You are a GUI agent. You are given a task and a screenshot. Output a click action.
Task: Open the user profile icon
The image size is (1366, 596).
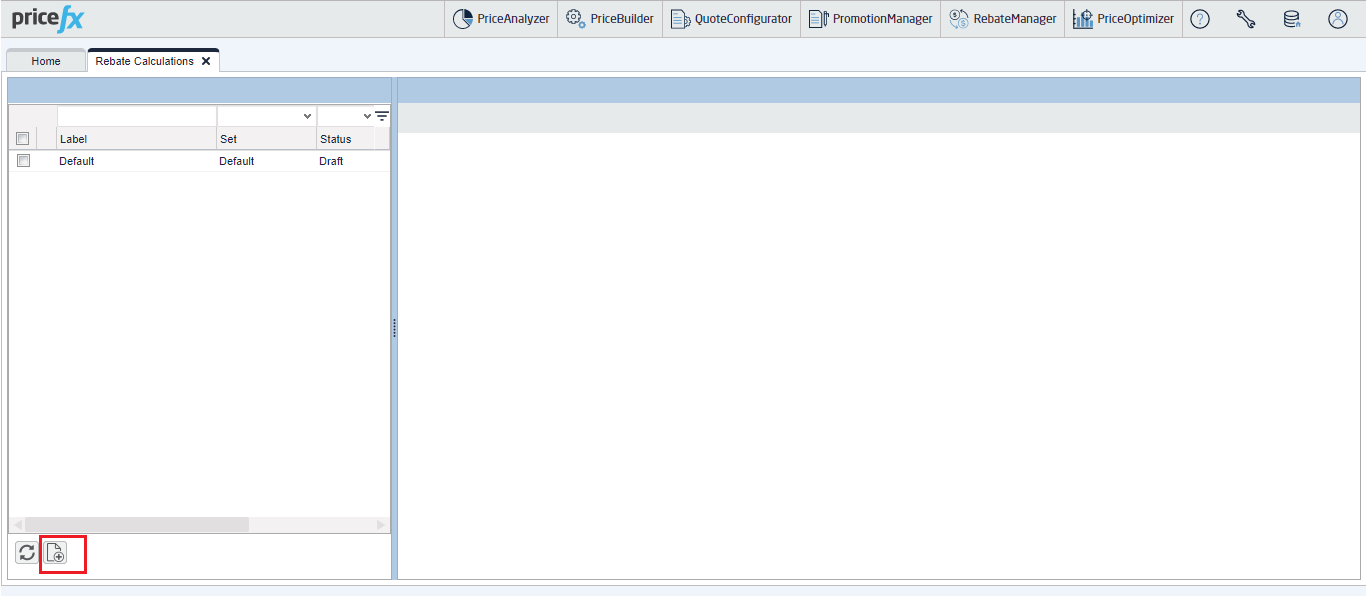[1338, 19]
